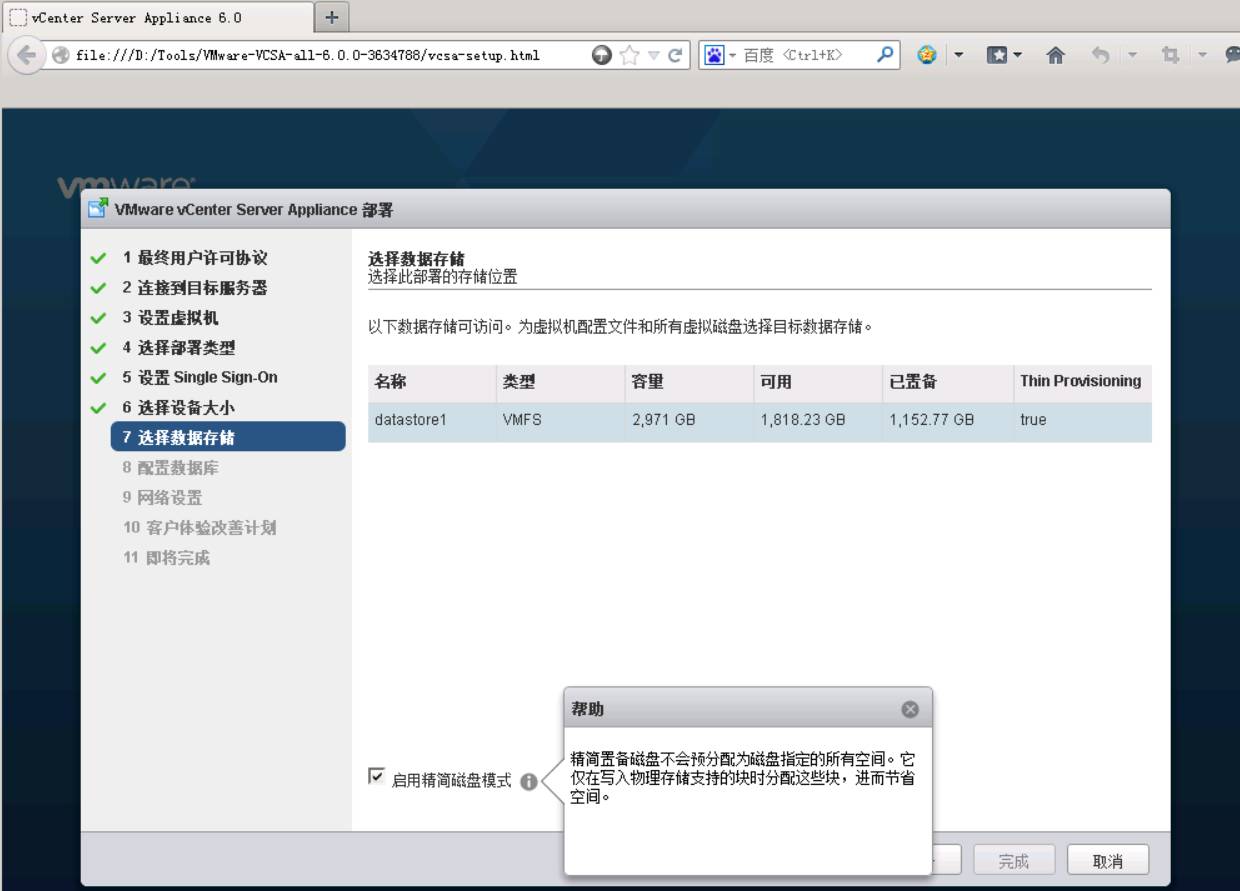Toggle the 启用精简磁盘模式 checkbox
1240x891 pixels.
click(376, 776)
